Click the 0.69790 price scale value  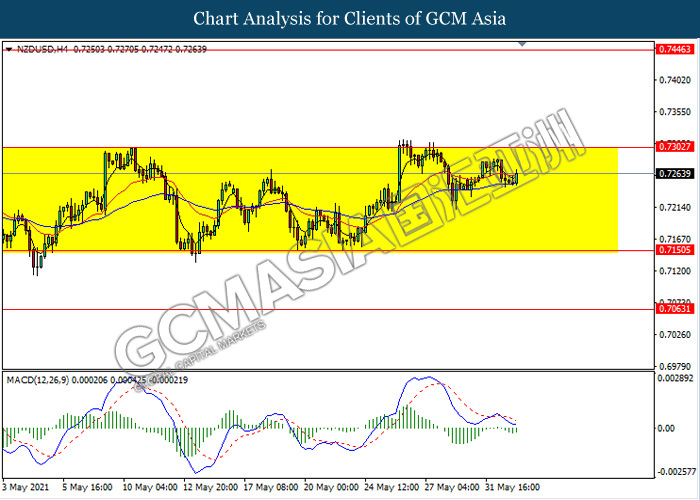pyautogui.click(x=675, y=366)
